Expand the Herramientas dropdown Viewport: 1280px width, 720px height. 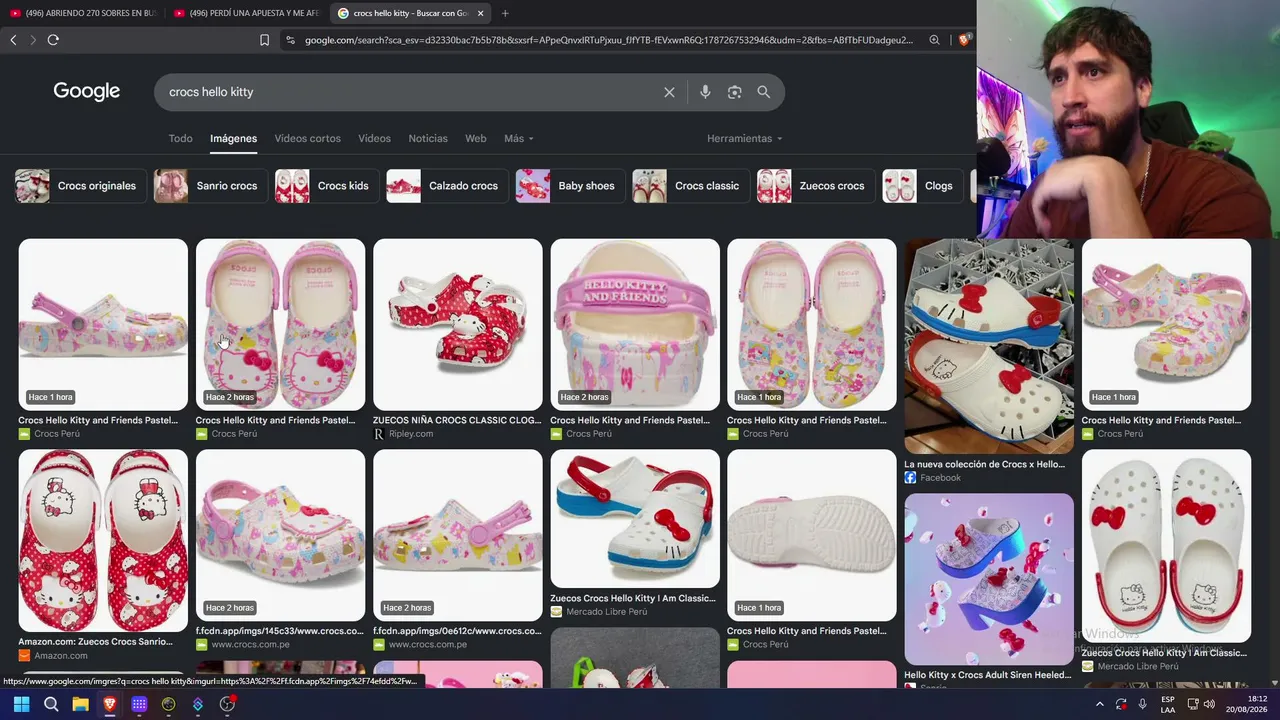[745, 138]
